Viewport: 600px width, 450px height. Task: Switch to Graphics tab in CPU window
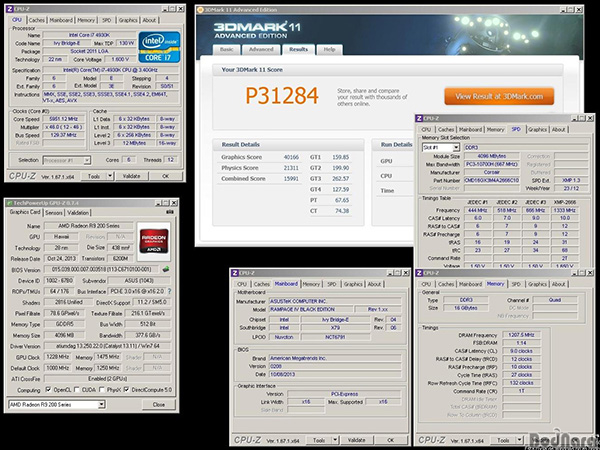(128, 20)
